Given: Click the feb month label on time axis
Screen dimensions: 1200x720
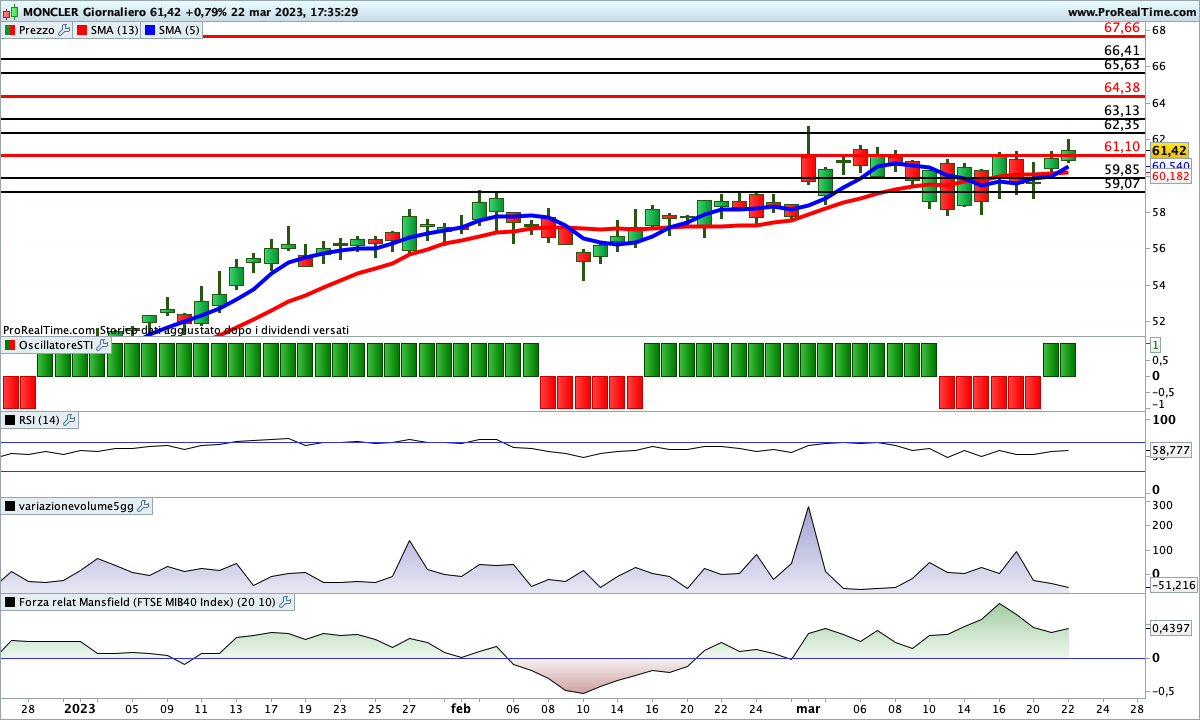Looking at the screenshot, I should pyautogui.click(x=460, y=708).
